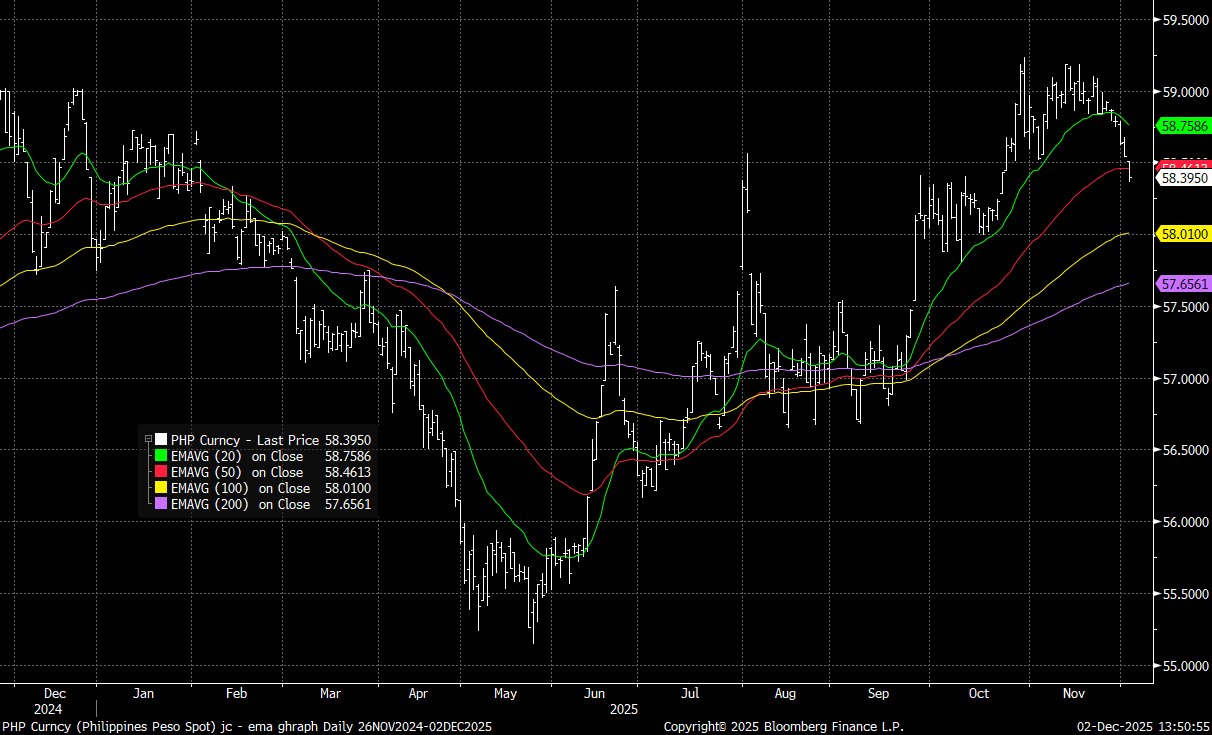
Task: Click the yellow EMAVG (100) legend swatch
Action: pos(160,488)
